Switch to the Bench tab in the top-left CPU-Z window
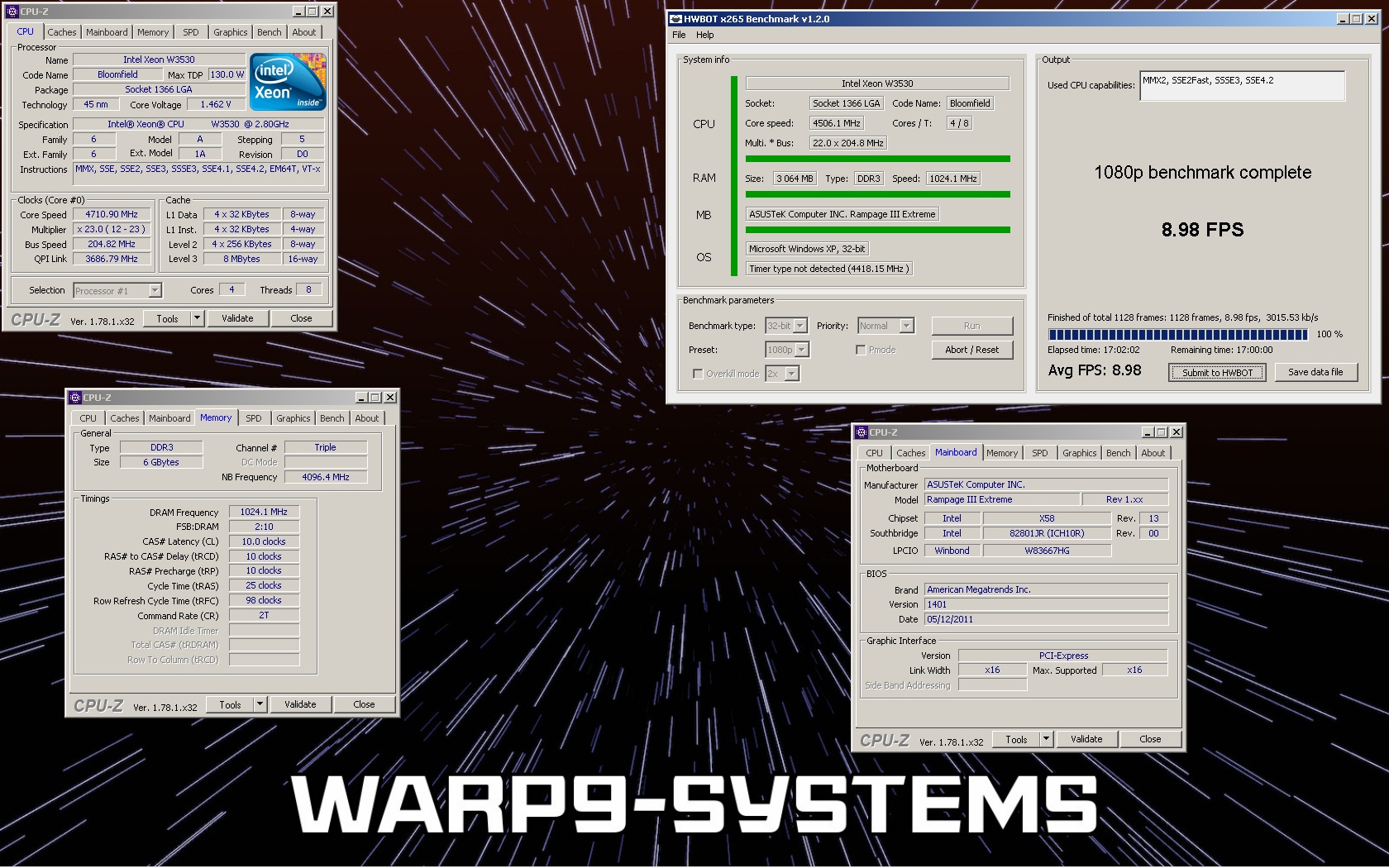This screenshot has height=868, width=1389. [x=270, y=32]
